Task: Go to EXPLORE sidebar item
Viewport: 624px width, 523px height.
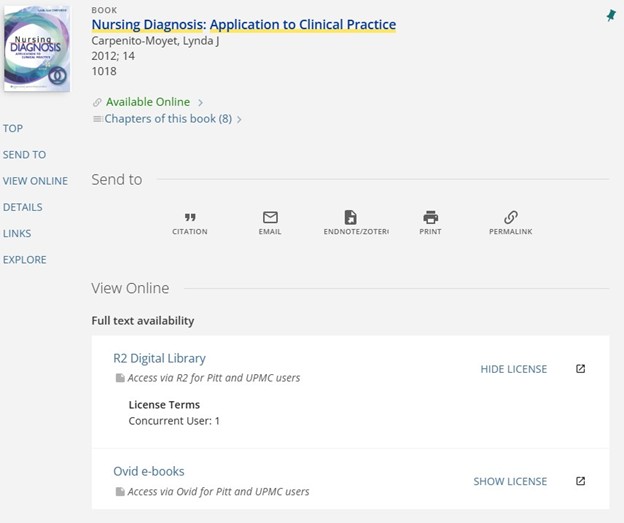Action: tap(25, 260)
